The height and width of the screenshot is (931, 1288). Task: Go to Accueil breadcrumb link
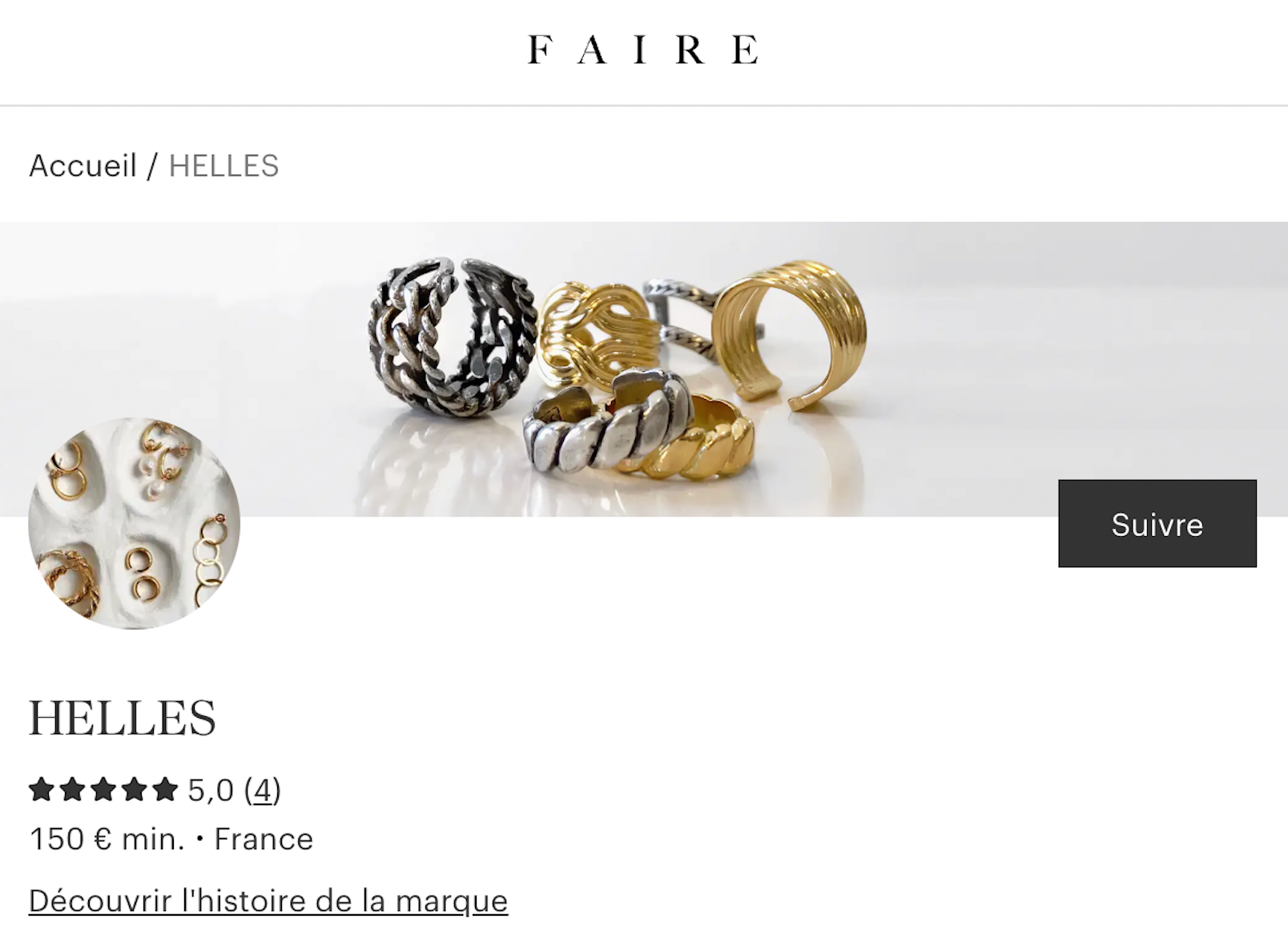pyautogui.click(x=83, y=166)
